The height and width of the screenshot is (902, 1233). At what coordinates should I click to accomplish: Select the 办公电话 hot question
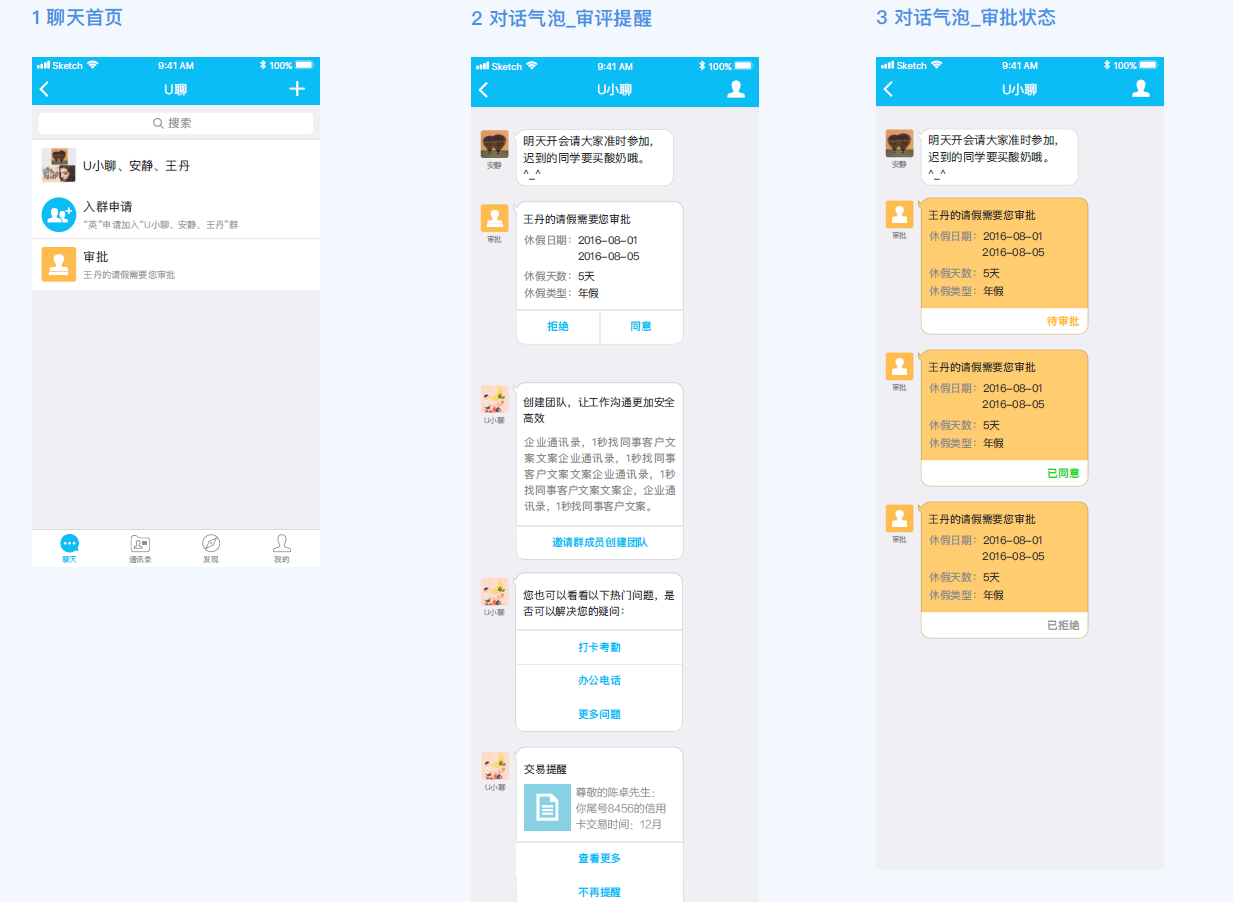599,680
